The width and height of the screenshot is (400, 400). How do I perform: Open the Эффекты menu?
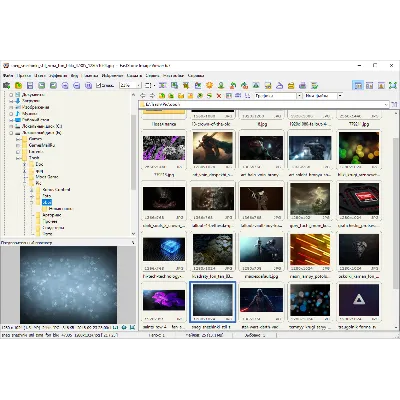click(58, 76)
